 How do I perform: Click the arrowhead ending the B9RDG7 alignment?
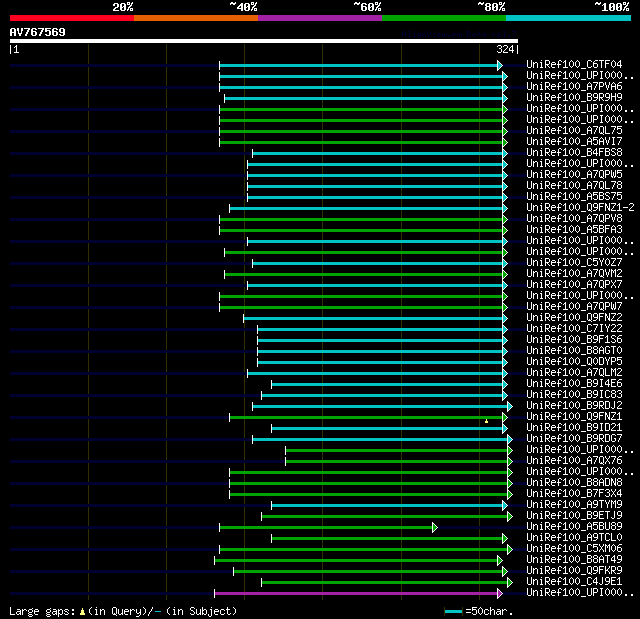(509, 439)
